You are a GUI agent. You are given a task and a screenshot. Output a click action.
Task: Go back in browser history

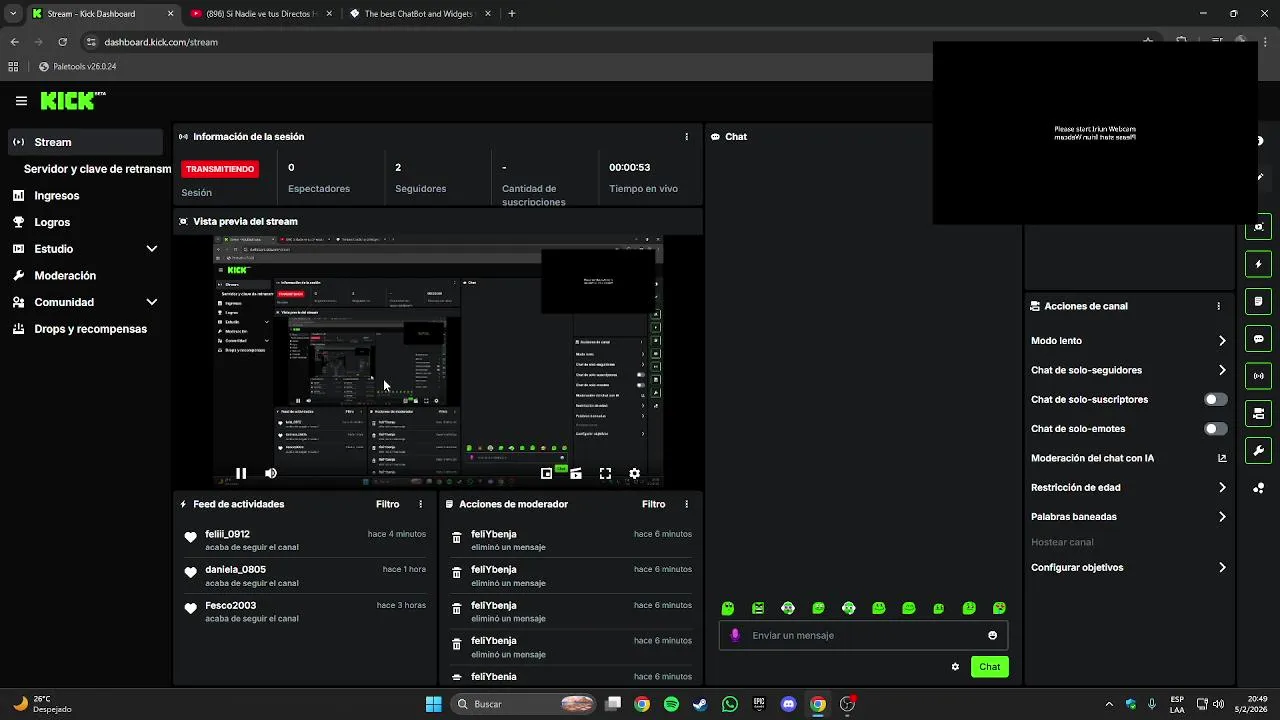click(14, 42)
